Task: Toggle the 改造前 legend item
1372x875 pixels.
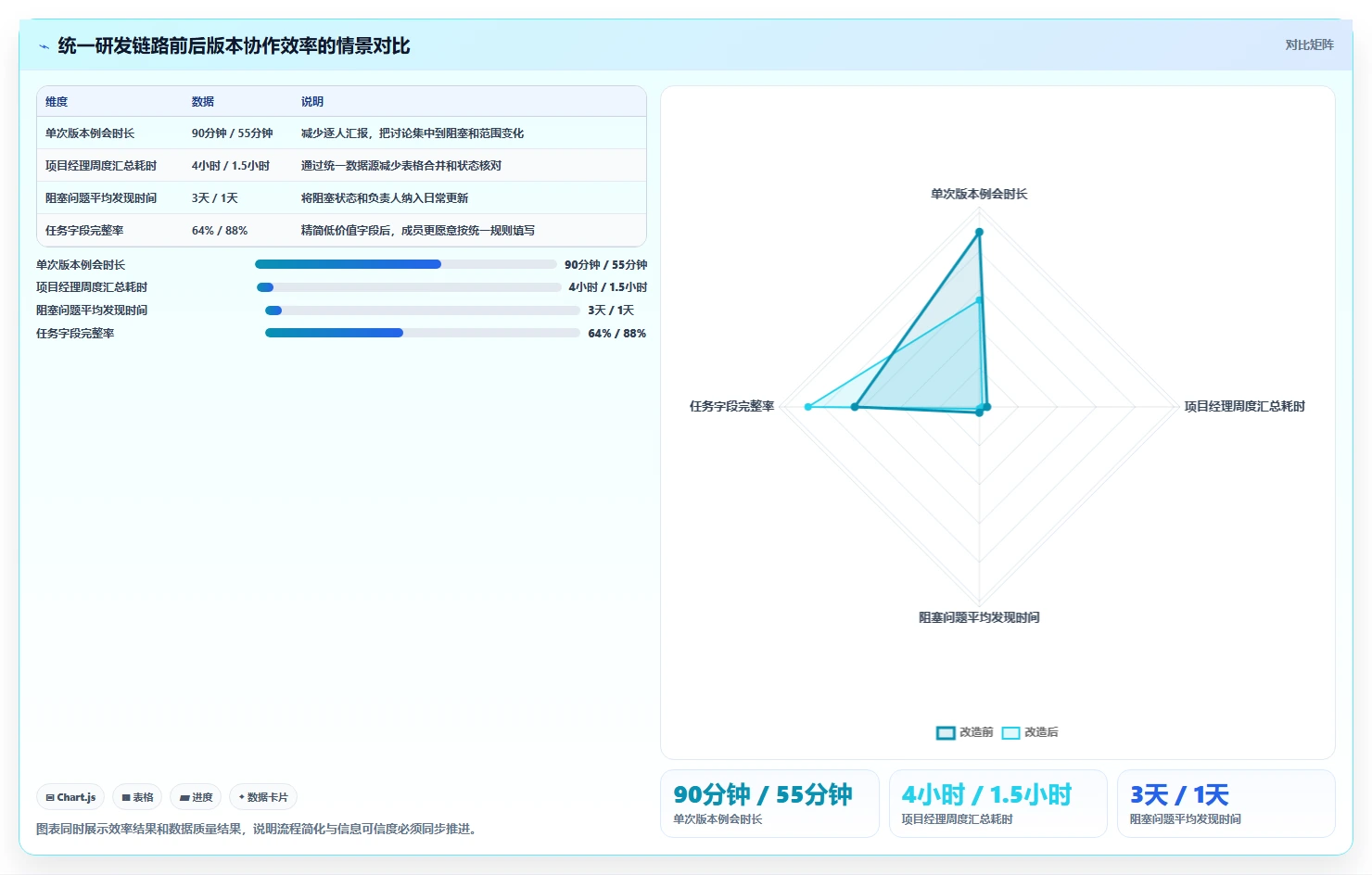Action: (964, 732)
